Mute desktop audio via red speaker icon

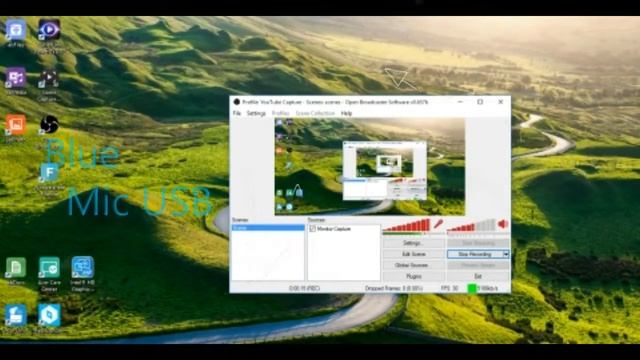[503, 224]
